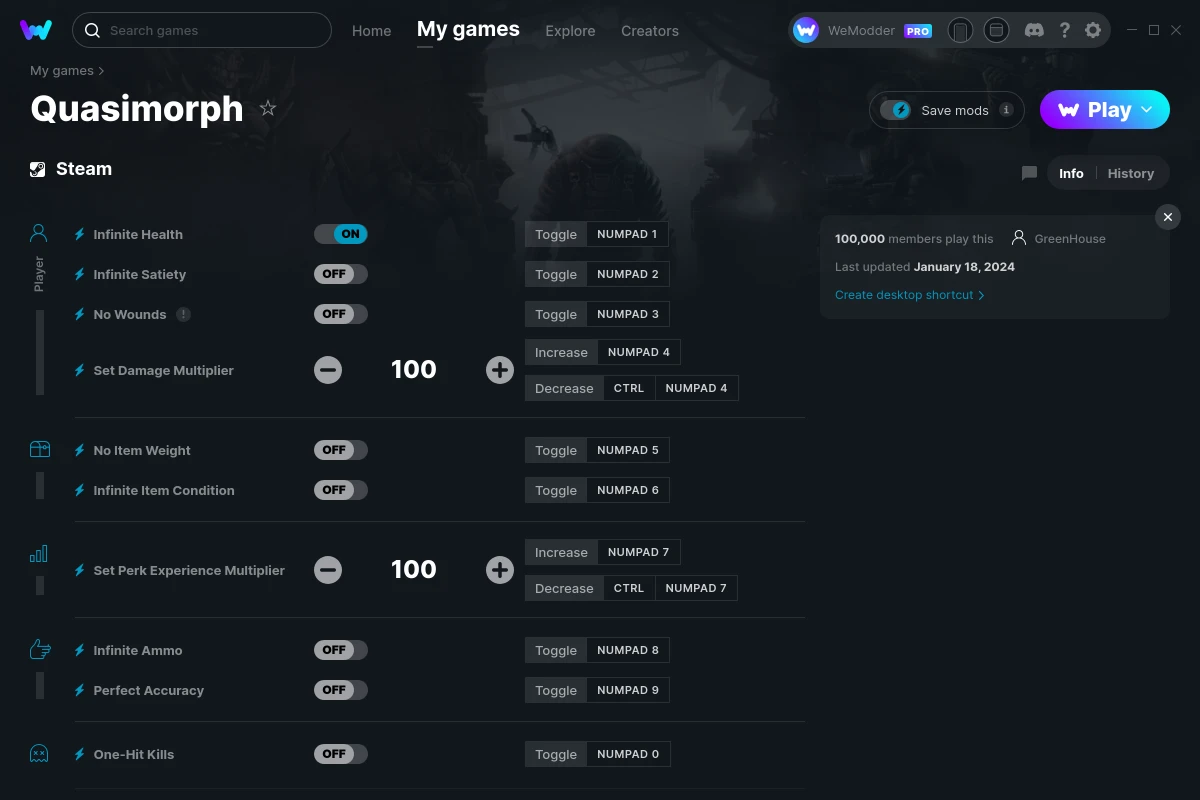The width and height of the screenshot is (1200, 800).
Task: Increase the Set Damage Multiplier with the plus stepper
Action: tap(499, 369)
